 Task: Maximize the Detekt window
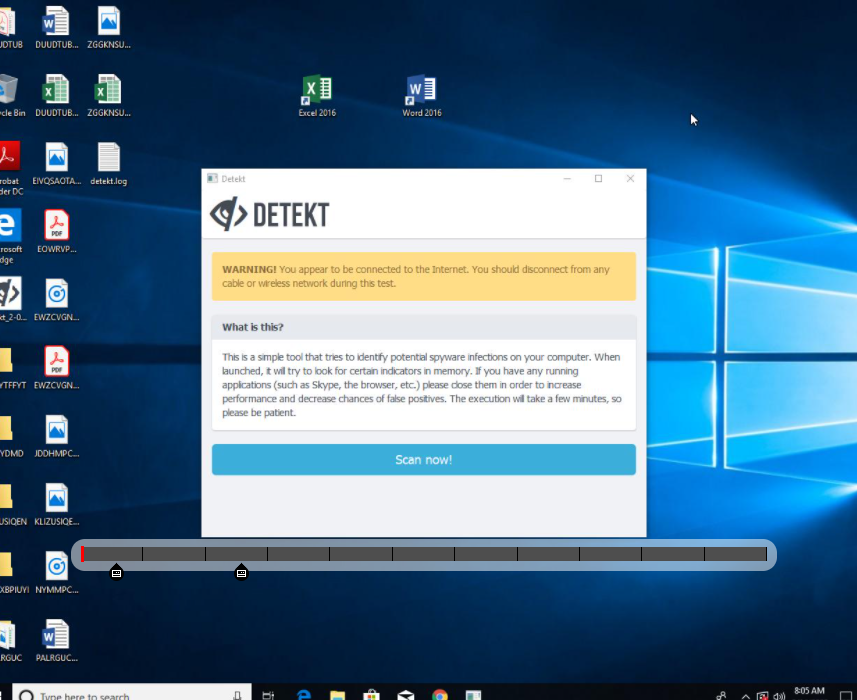coord(598,179)
